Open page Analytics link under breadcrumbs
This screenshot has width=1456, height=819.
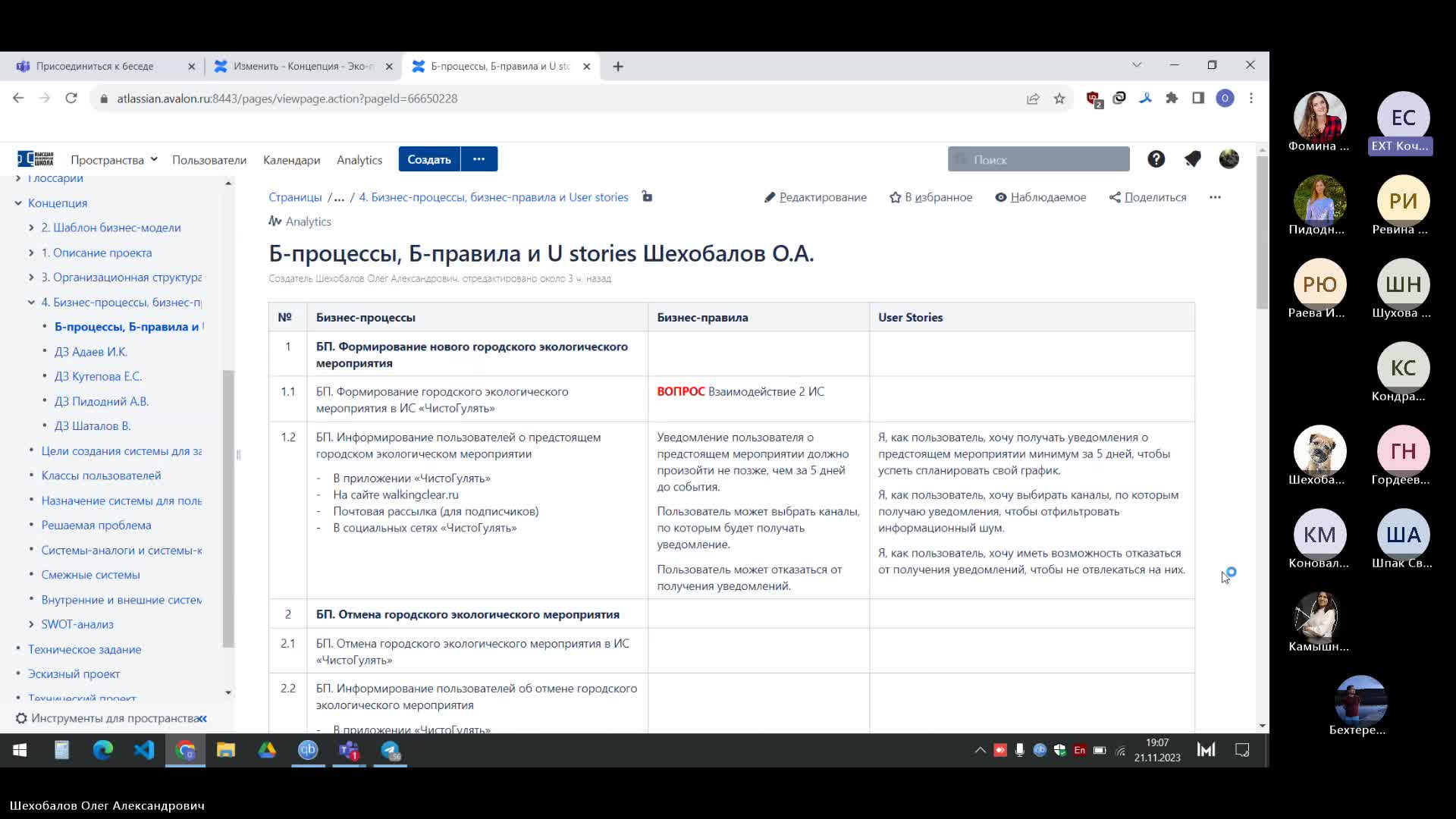300,221
